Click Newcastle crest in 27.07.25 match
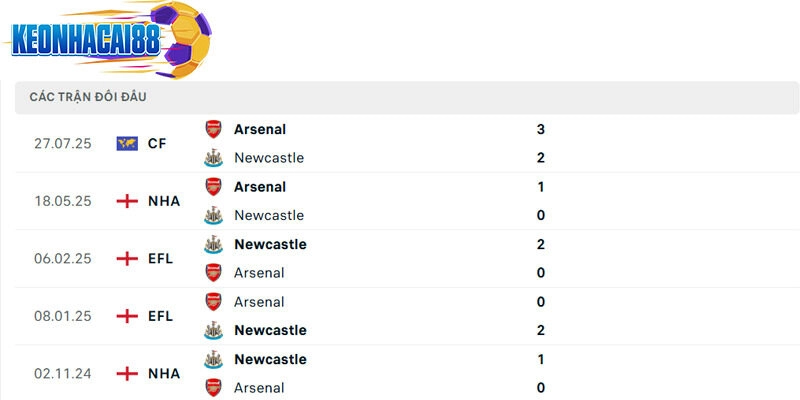Viewport: 800px width, 400px height. click(213, 158)
